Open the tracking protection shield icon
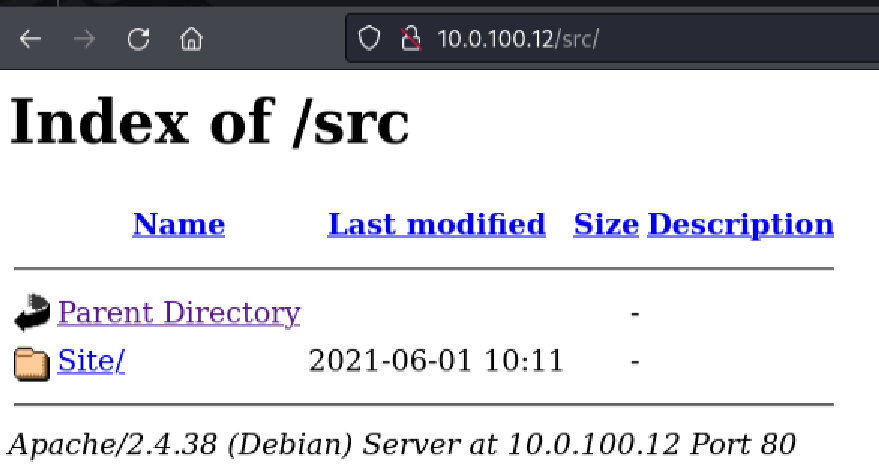Viewport: 879px width, 475px height. coord(371,40)
